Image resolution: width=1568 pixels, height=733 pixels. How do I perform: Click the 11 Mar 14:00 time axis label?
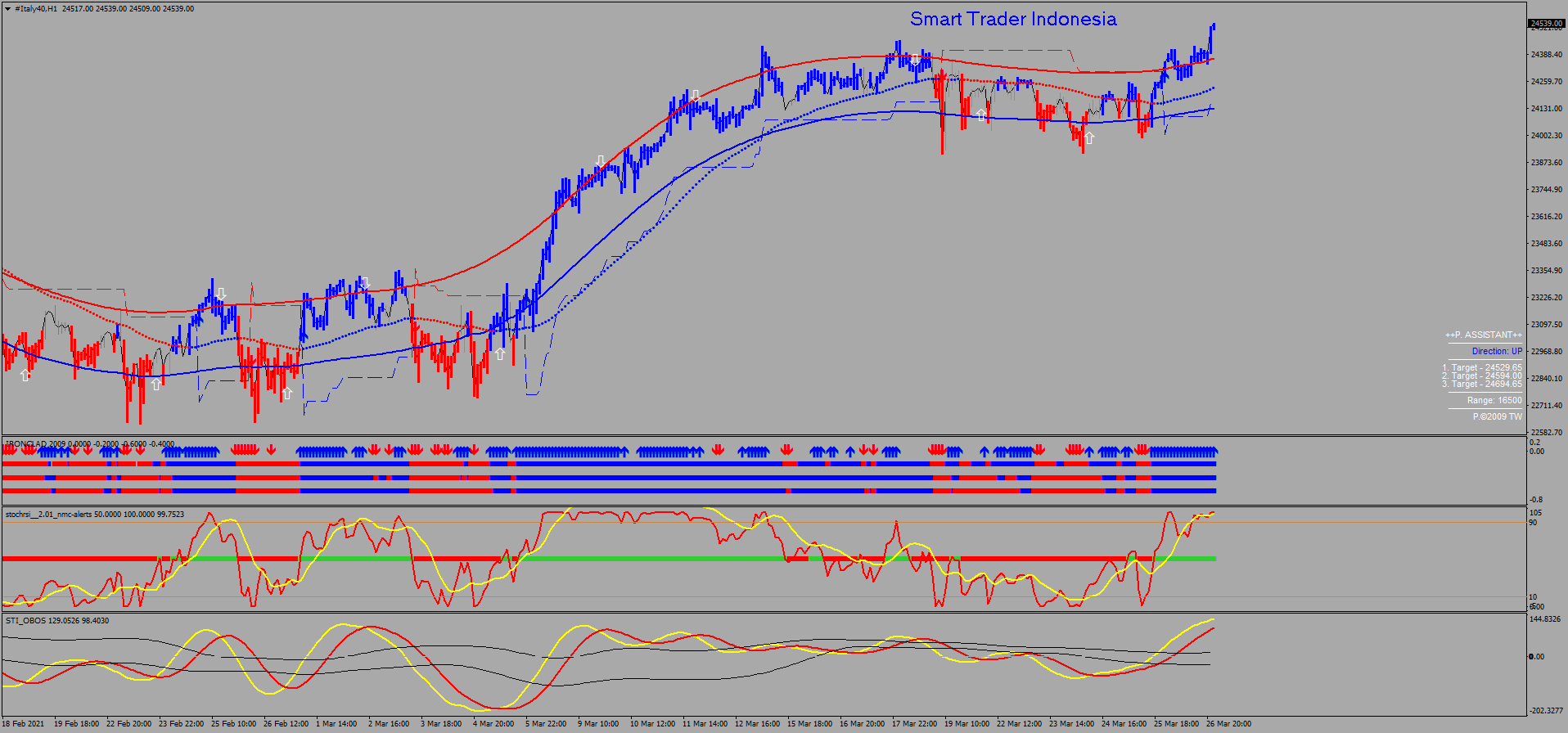705,723
